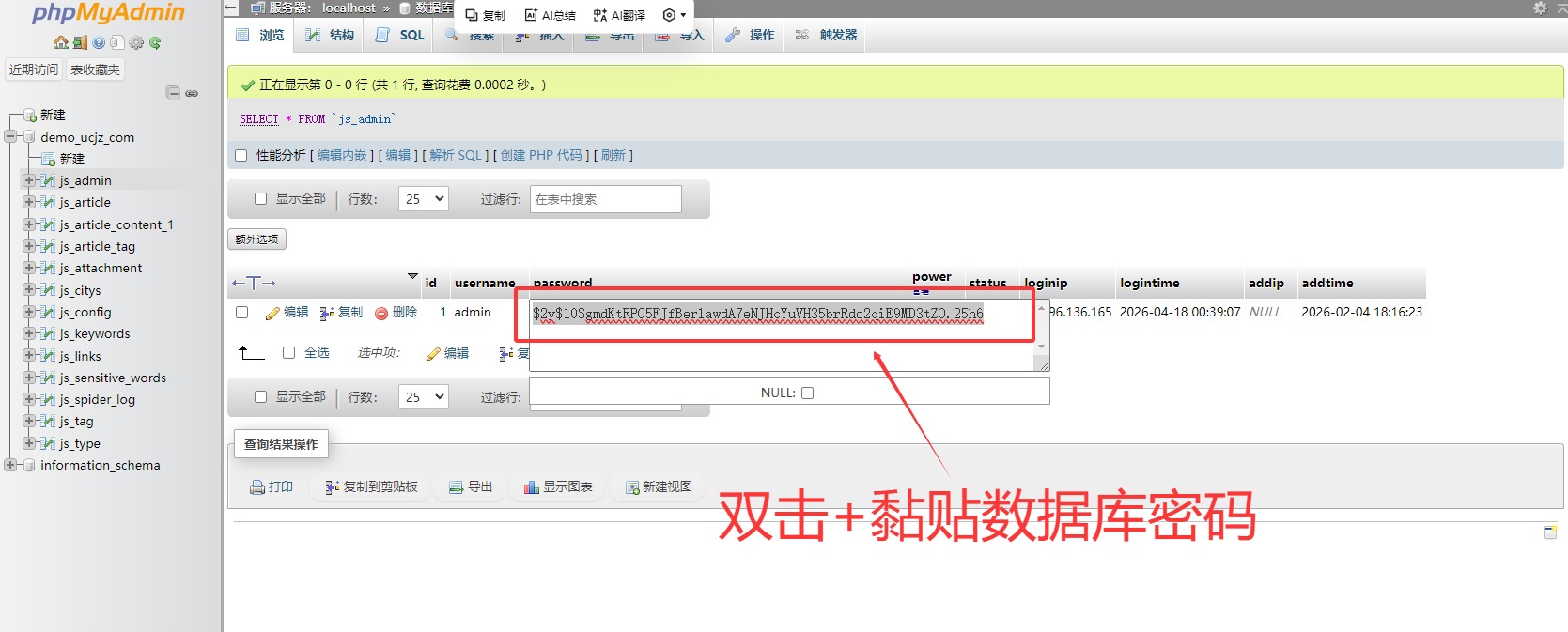Click 复制 in the floating popup toolbar
This screenshot has height=632, width=1568.
(486, 15)
